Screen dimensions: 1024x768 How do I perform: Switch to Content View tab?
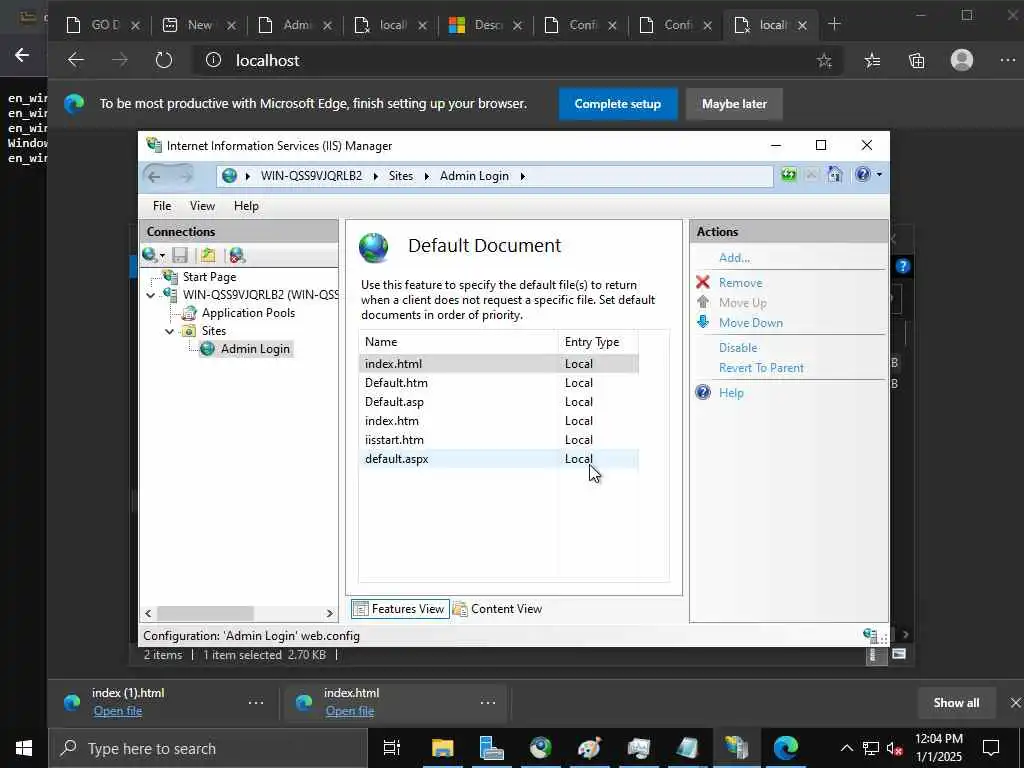498,609
